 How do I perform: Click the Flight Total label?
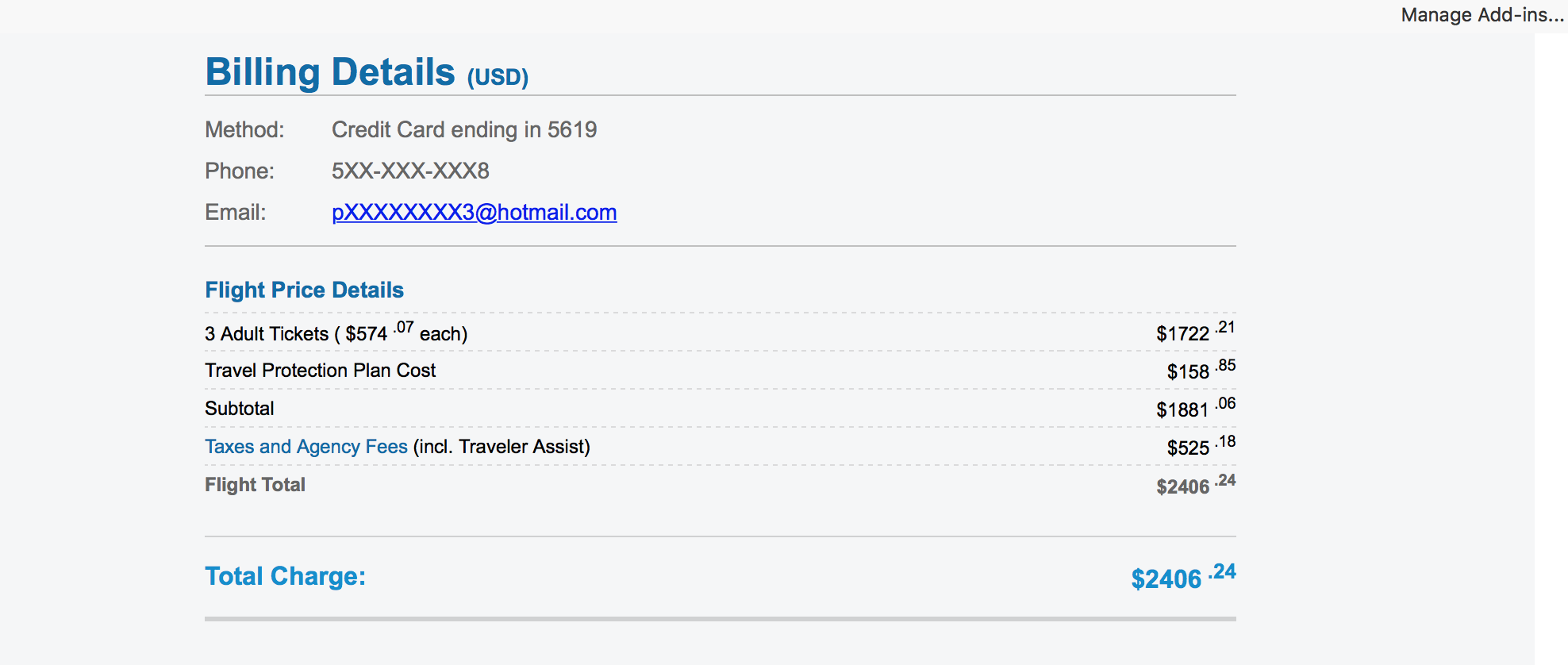255,485
